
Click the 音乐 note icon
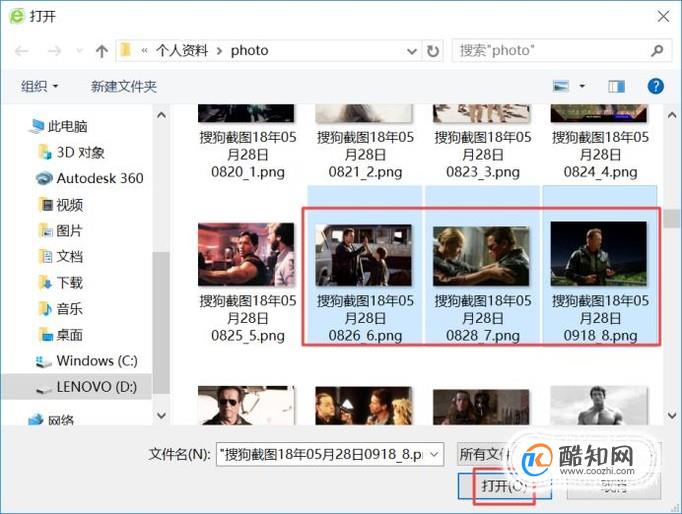(x=45, y=309)
